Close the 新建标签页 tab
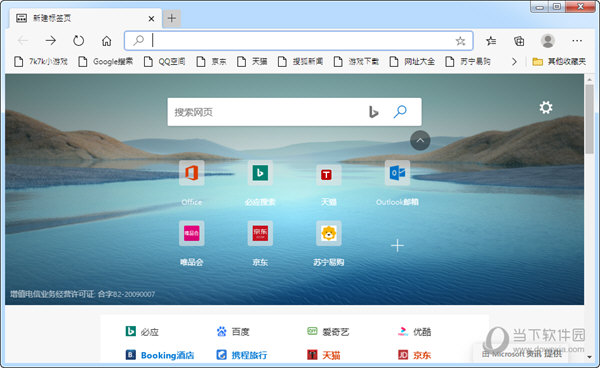This screenshot has height=368, width=600. click(152, 18)
